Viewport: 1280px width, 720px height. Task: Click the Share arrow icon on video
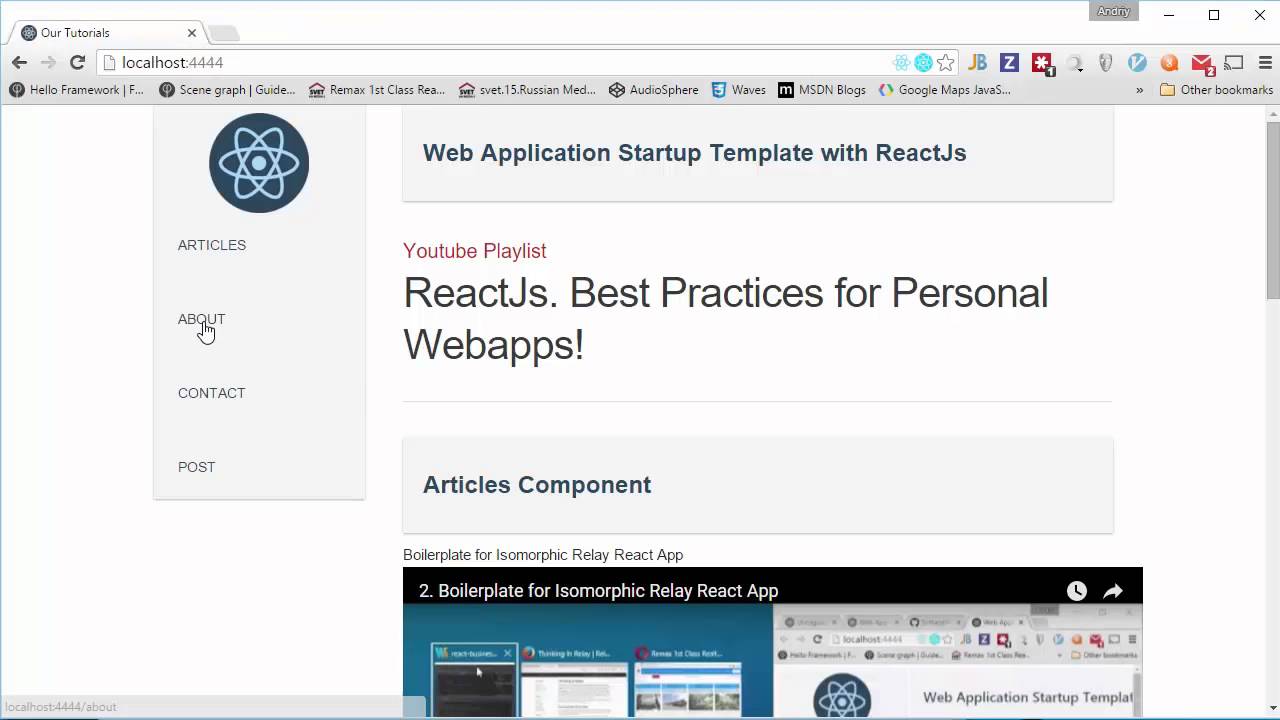click(1113, 591)
